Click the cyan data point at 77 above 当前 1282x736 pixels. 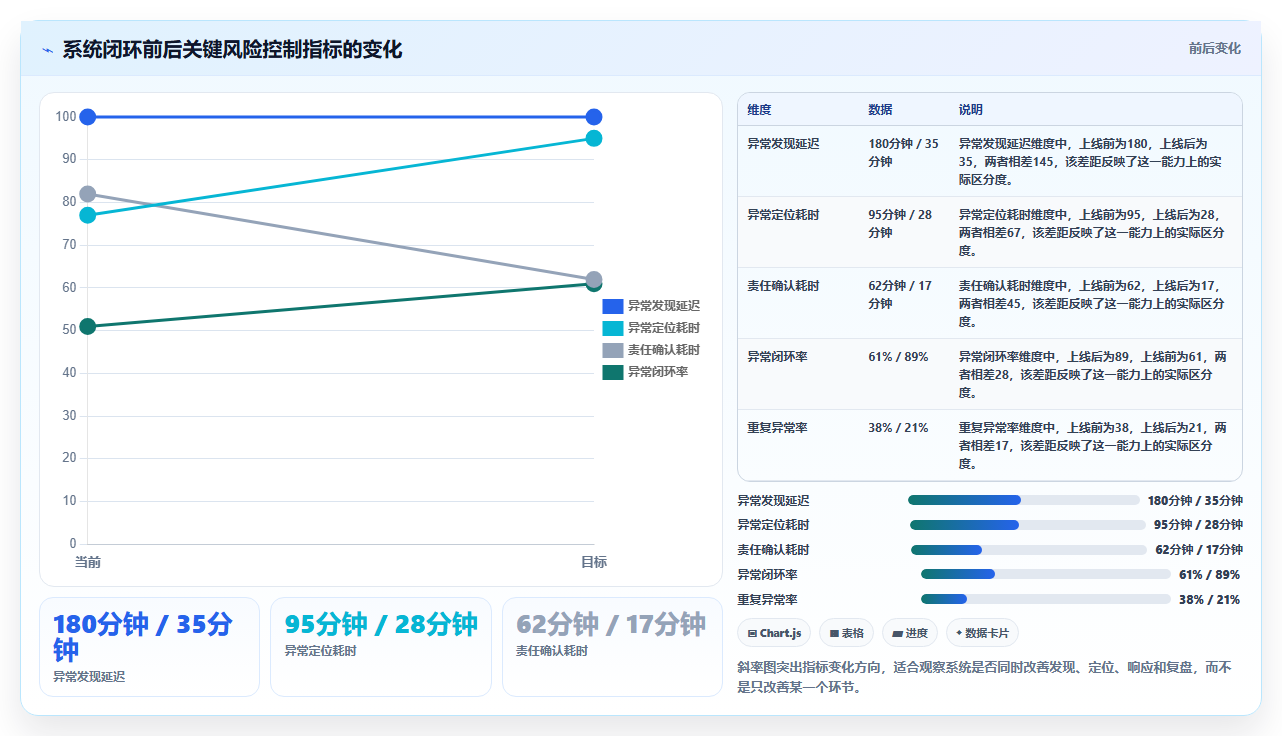[88, 215]
